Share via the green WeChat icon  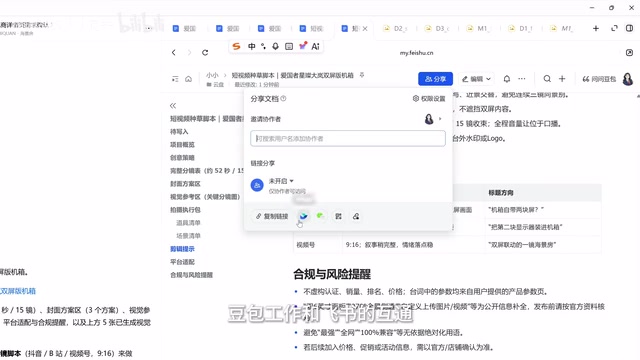321,216
